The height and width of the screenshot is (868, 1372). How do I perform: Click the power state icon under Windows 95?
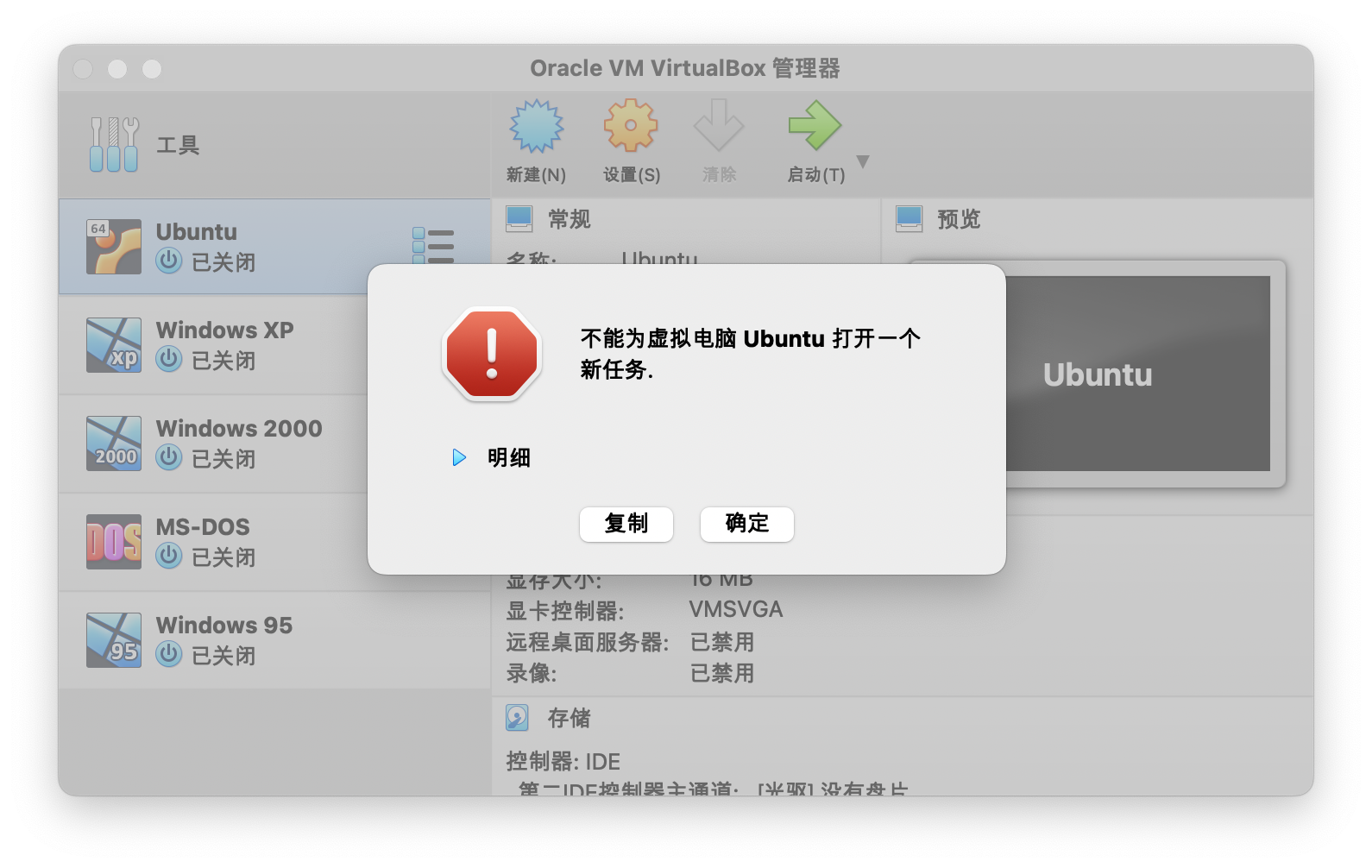169,654
